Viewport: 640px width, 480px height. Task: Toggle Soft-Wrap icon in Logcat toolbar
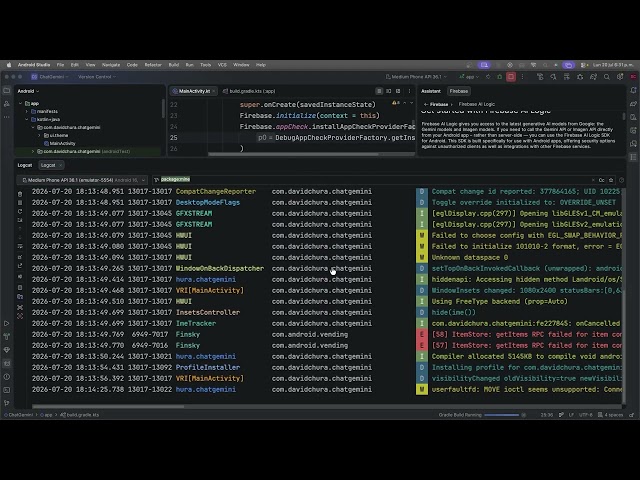20,247
